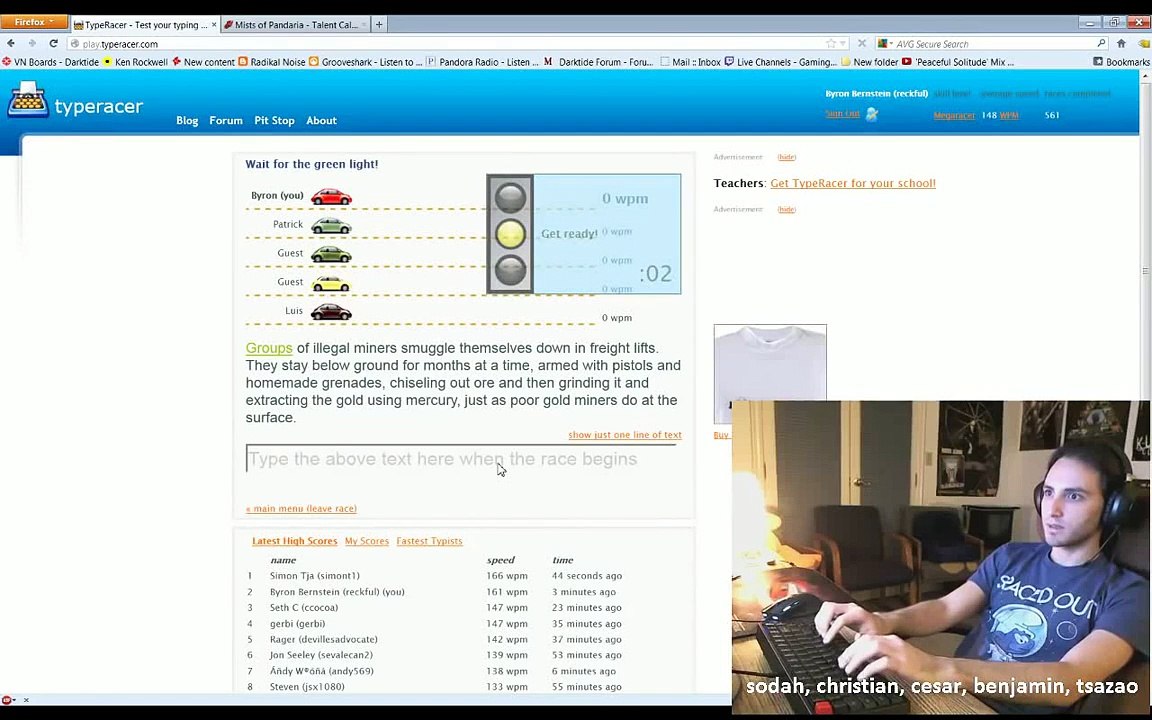1152x720 pixels.
Task: Click the edit profile icon beside Sign Out
Action: coord(872,114)
